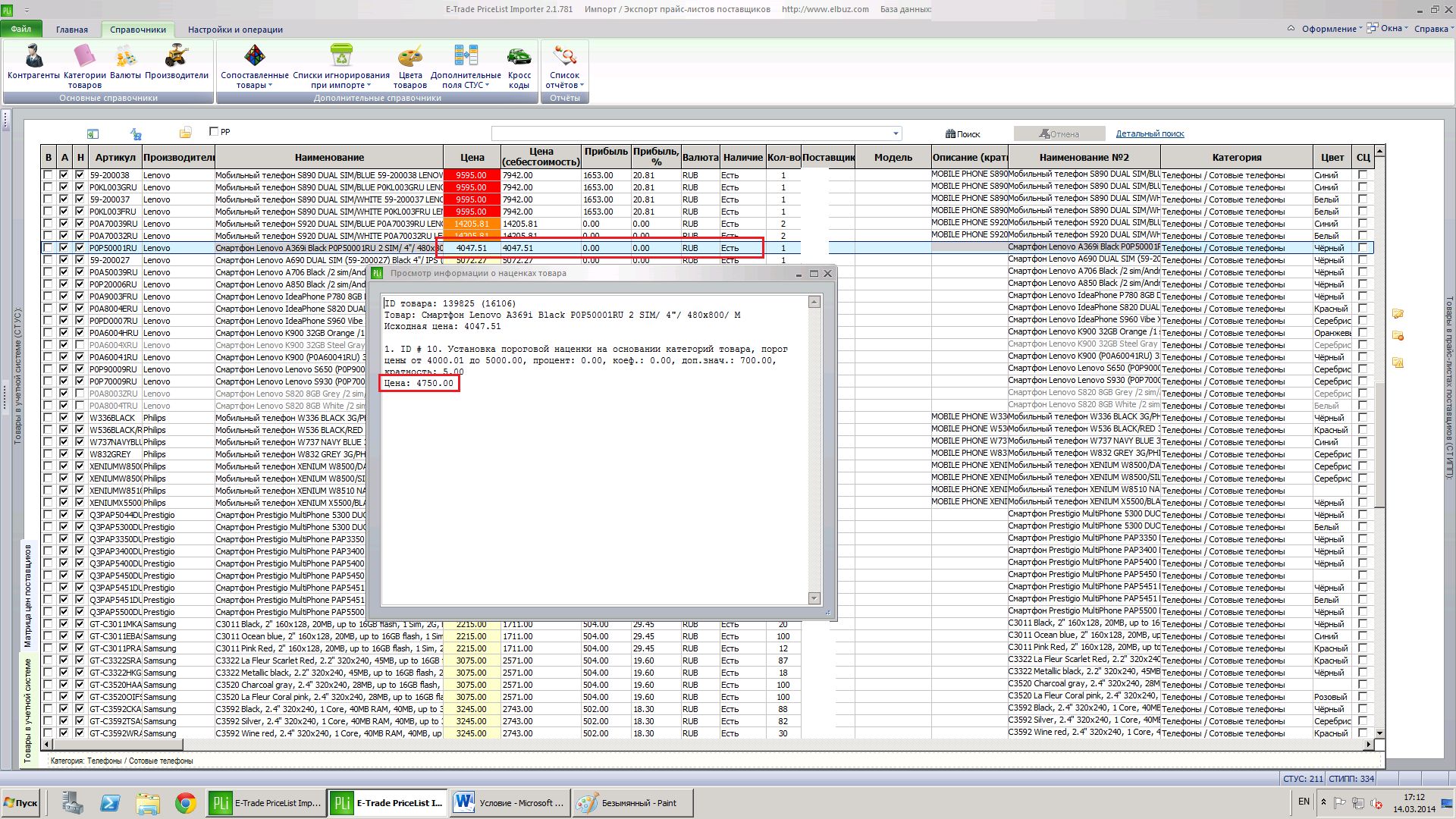Open Windows Explorer from the taskbar

click(x=148, y=803)
